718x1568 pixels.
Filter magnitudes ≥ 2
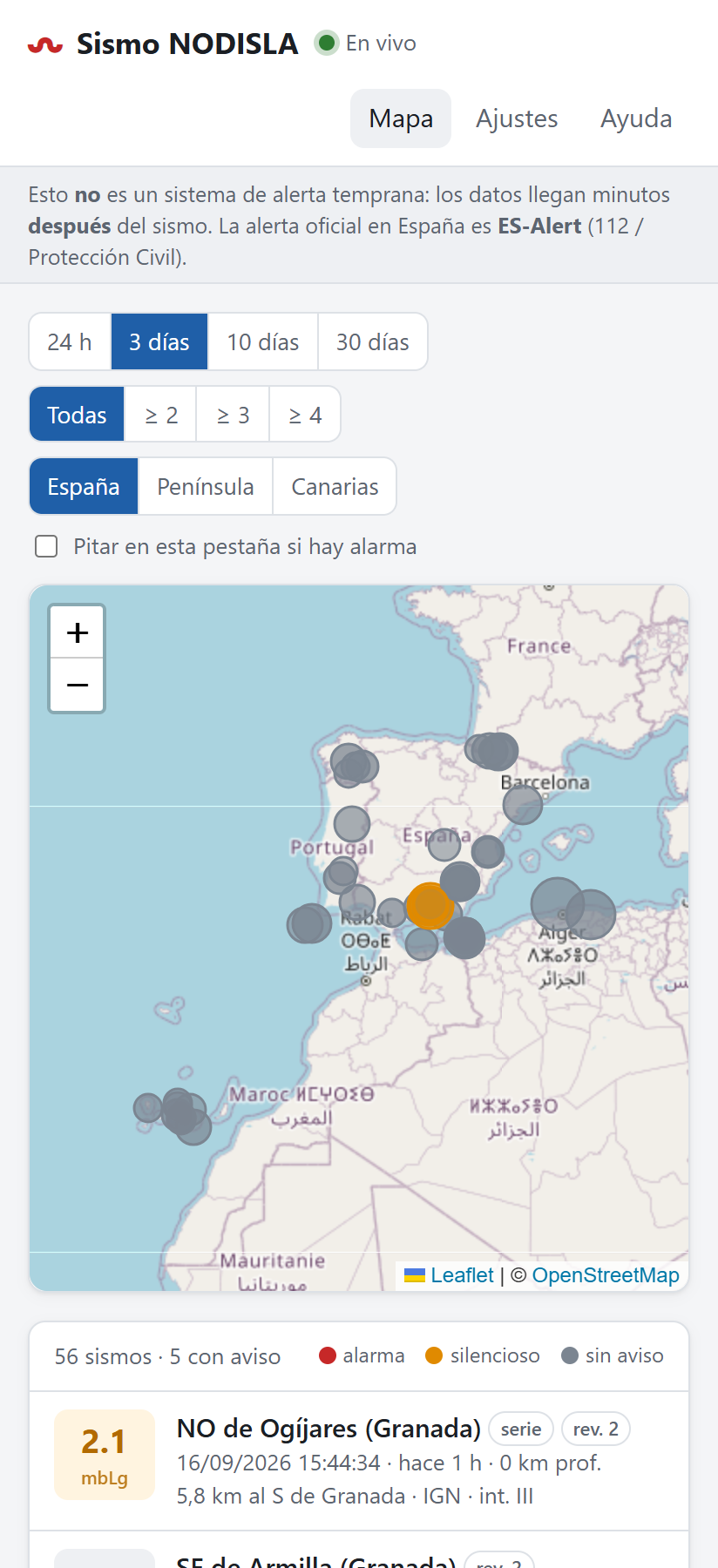[161, 415]
